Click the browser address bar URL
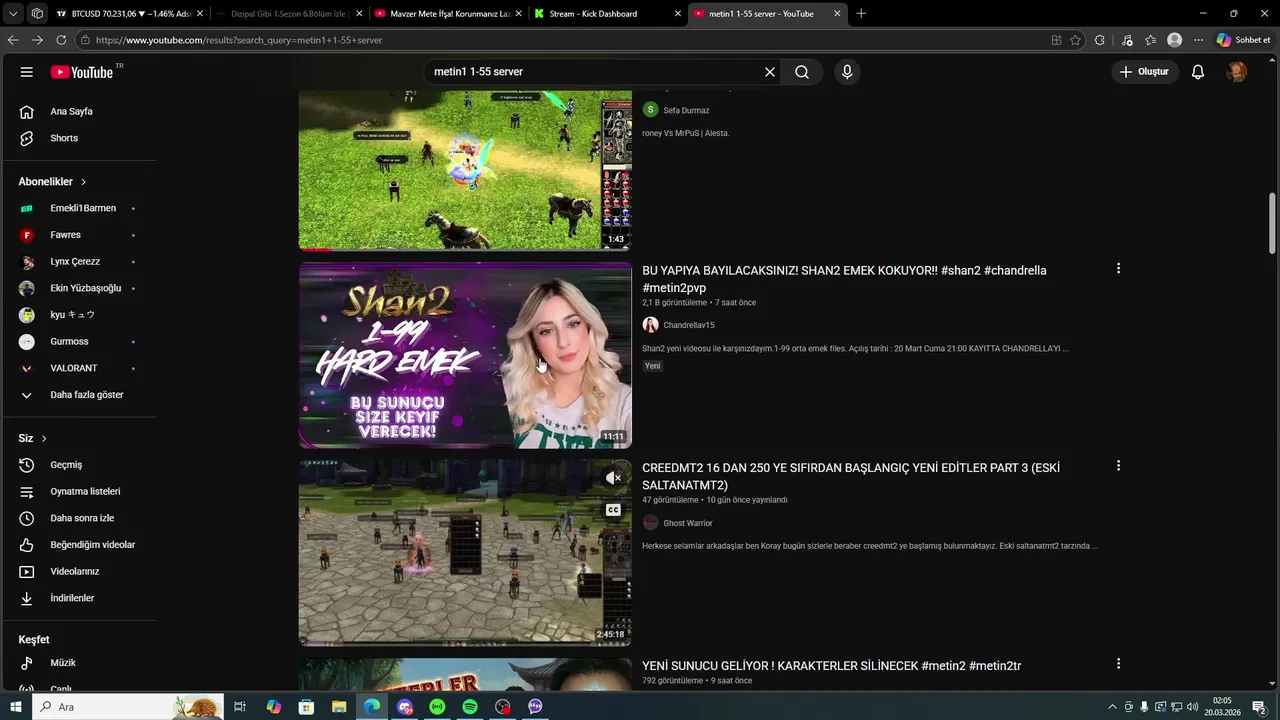 pos(240,40)
